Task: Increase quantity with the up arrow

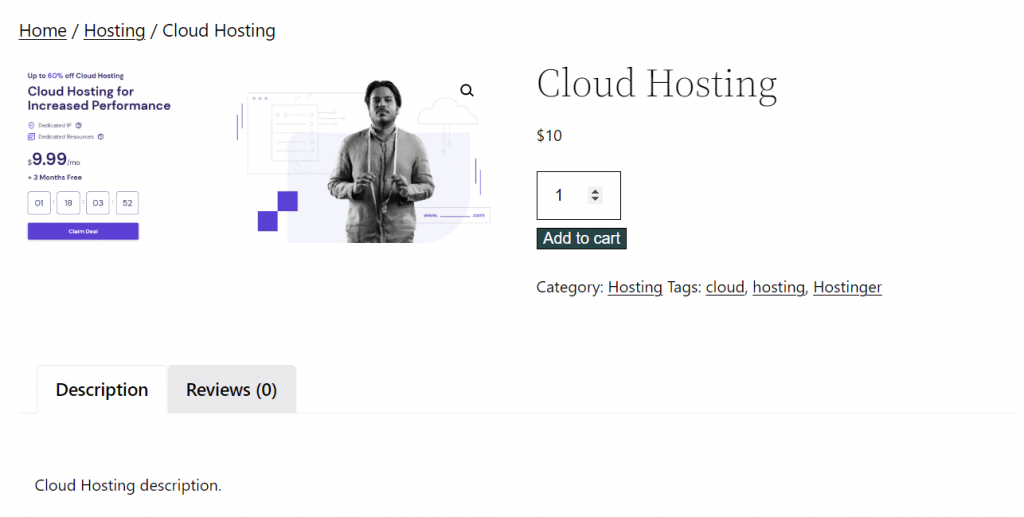Action: click(596, 191)
